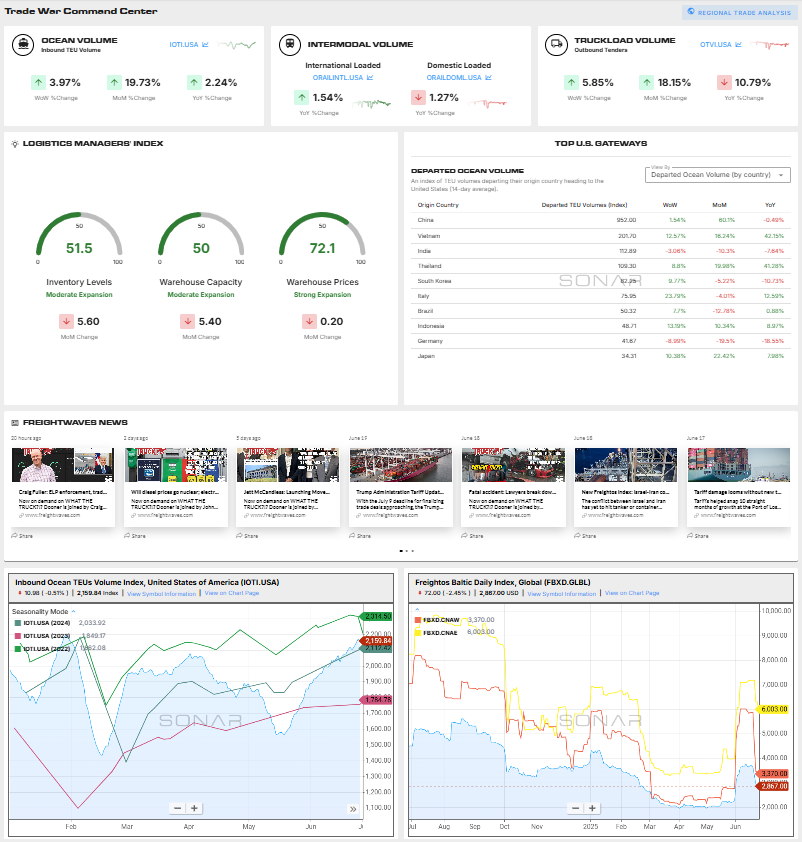The image size is (802, 842).
Task: Share the diesel prices go nuclear article
Action: point(135,536)
